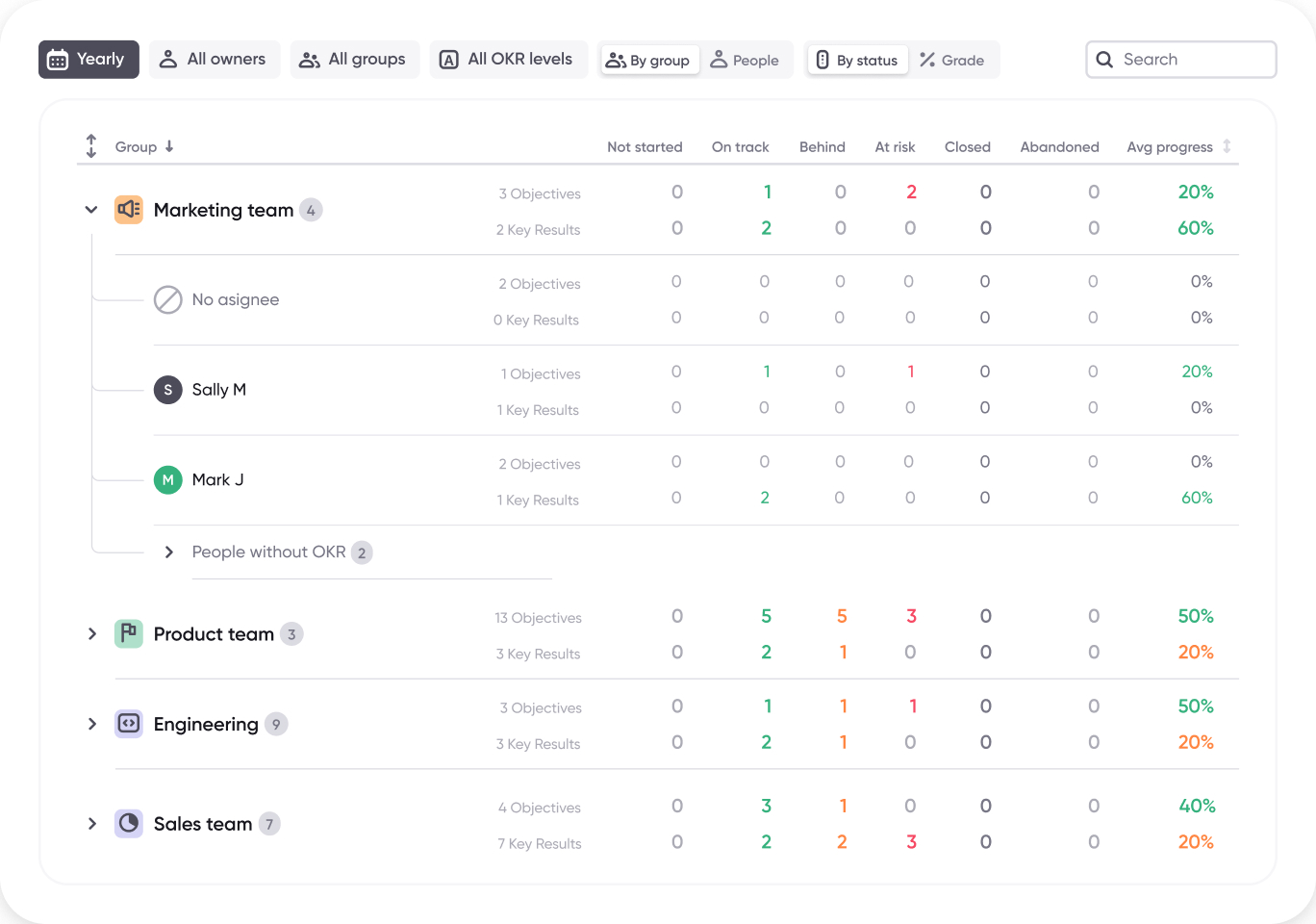Enable the By status view
The image size is (1316, 924).
coord(856,59)
